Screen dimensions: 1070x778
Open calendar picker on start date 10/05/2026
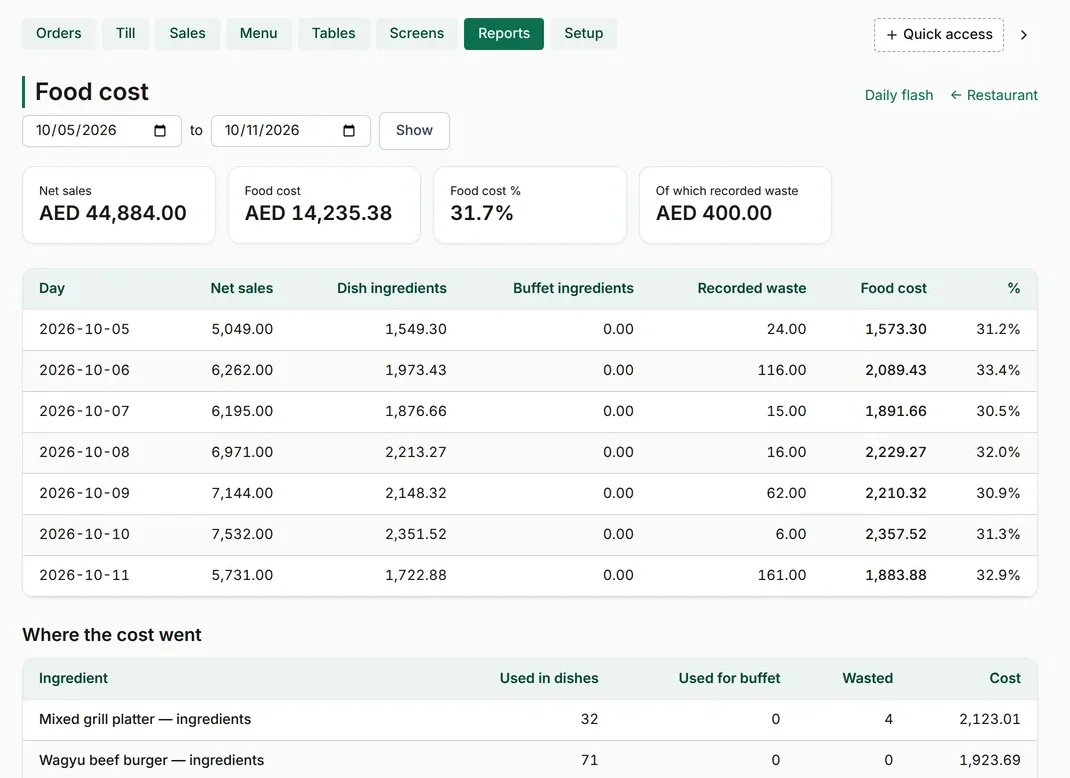160,131
